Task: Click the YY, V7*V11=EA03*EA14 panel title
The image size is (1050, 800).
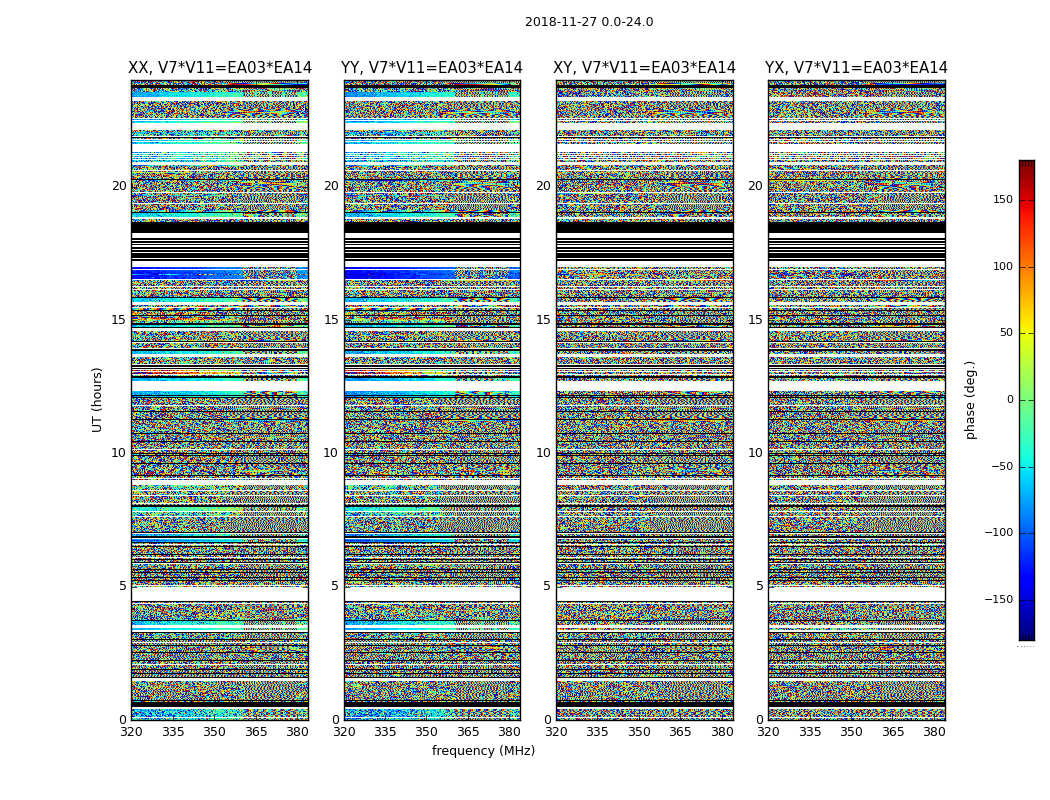Action: (x=432, y=68)
